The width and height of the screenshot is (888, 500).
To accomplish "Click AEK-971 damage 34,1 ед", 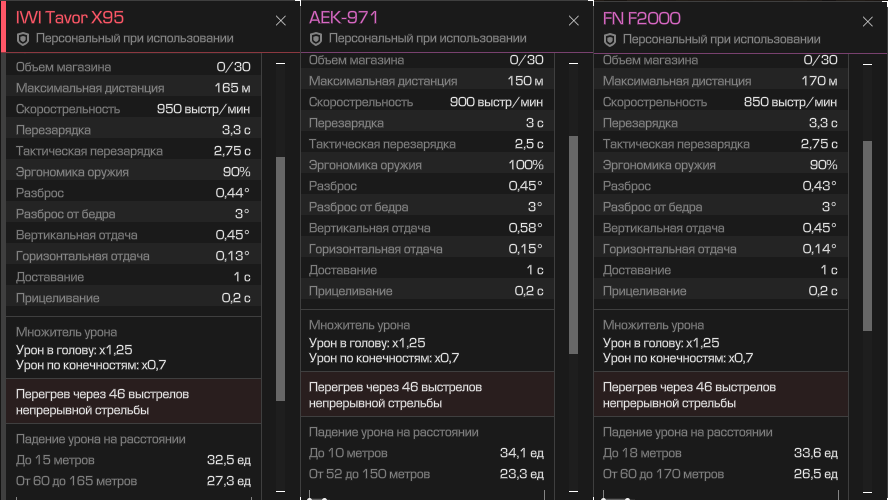I will pos(522,453).
